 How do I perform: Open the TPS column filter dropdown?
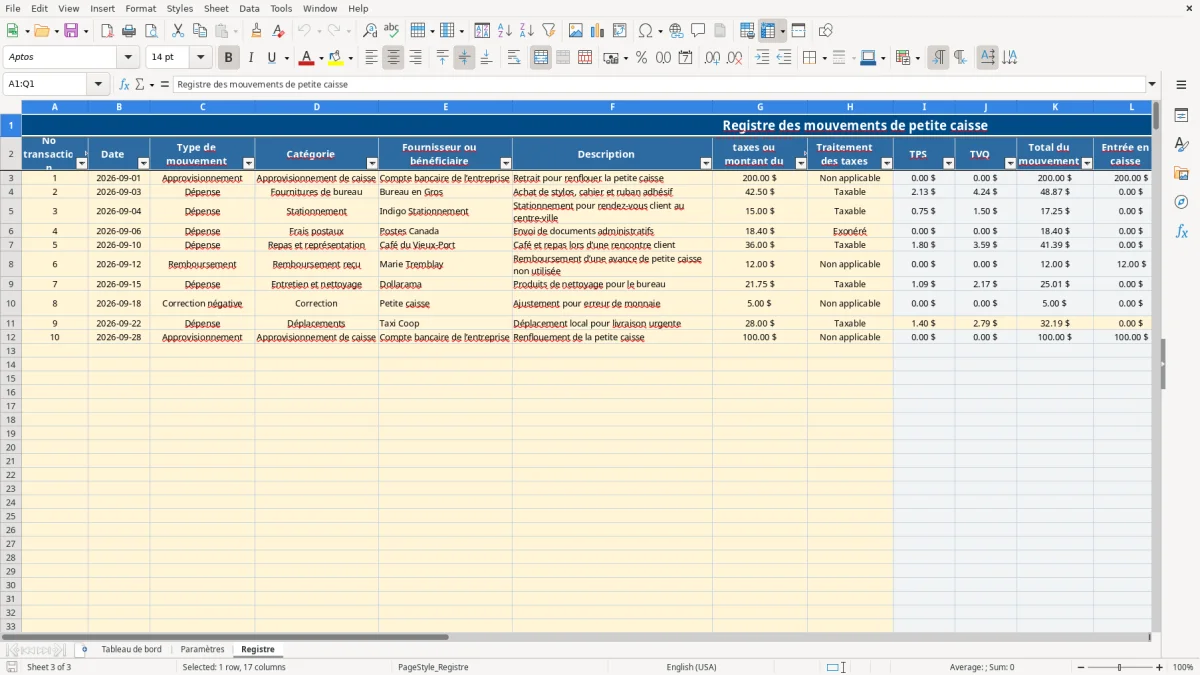(948, 163)
